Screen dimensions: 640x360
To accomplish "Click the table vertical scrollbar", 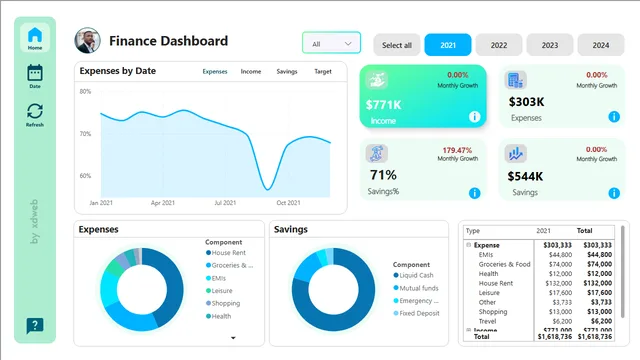I will point(622,271).
